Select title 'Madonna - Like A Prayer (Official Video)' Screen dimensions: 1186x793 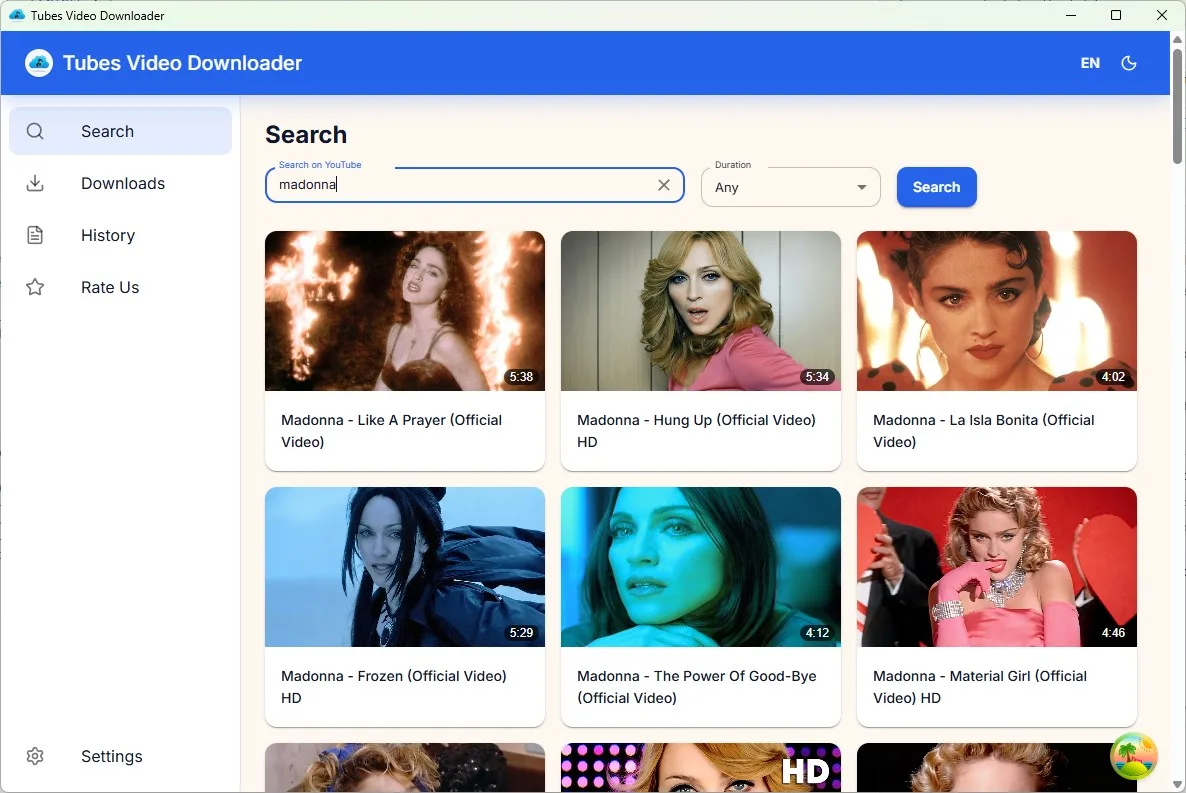click(391, 431)
